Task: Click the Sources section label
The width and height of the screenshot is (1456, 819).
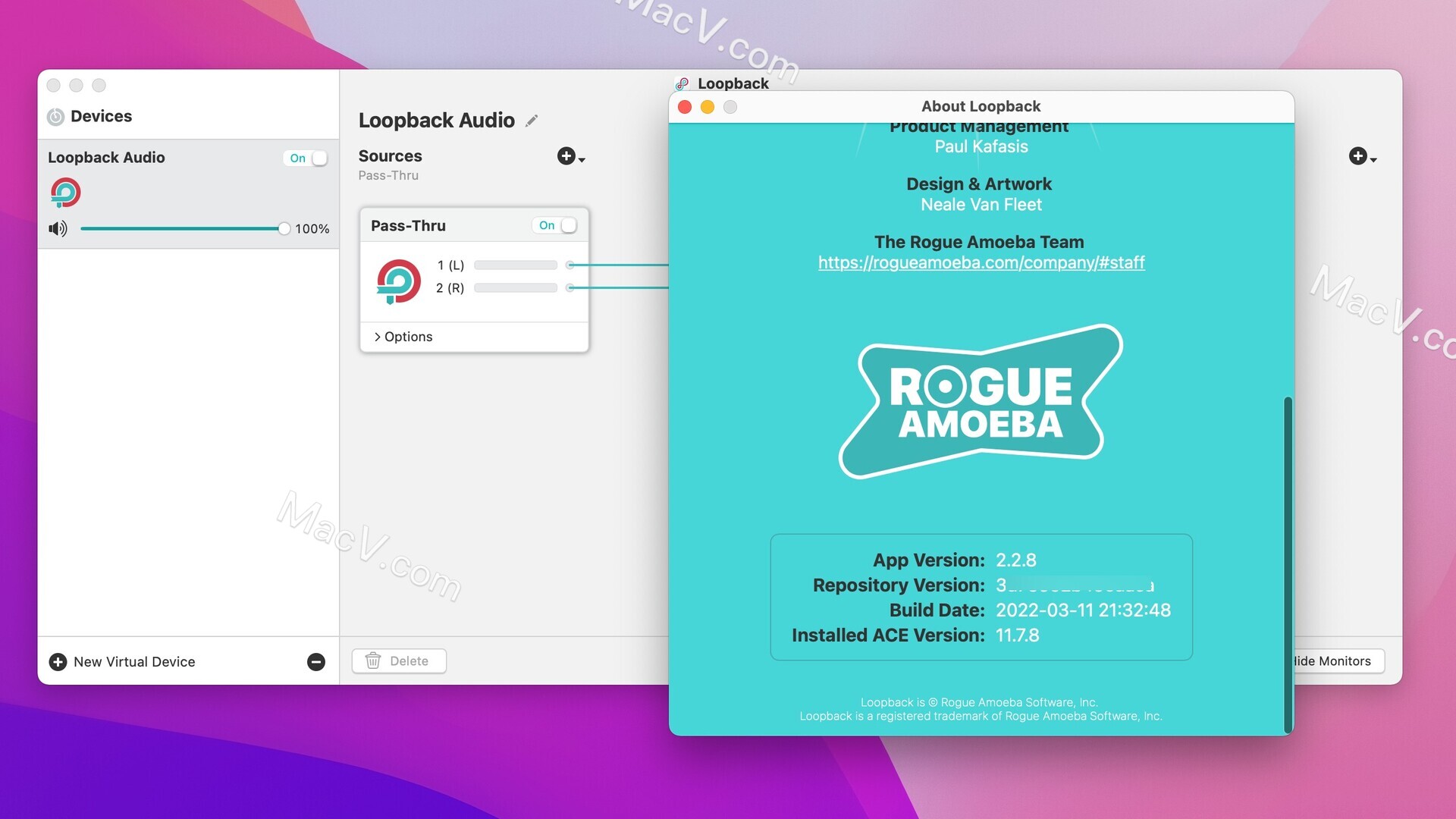Action: [x=390, y=156]
